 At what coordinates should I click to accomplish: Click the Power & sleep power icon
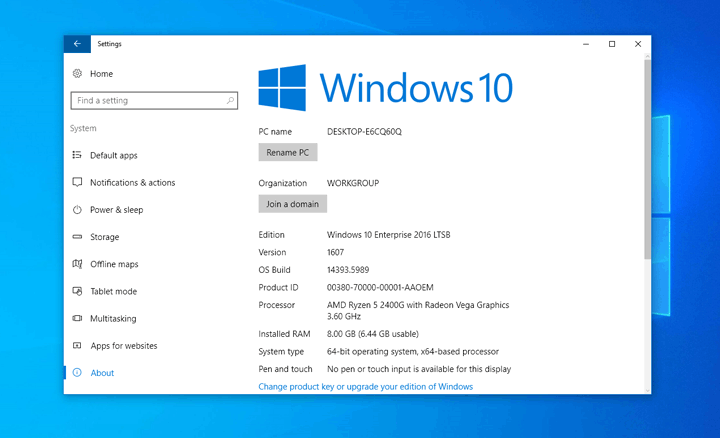[77, 210]
